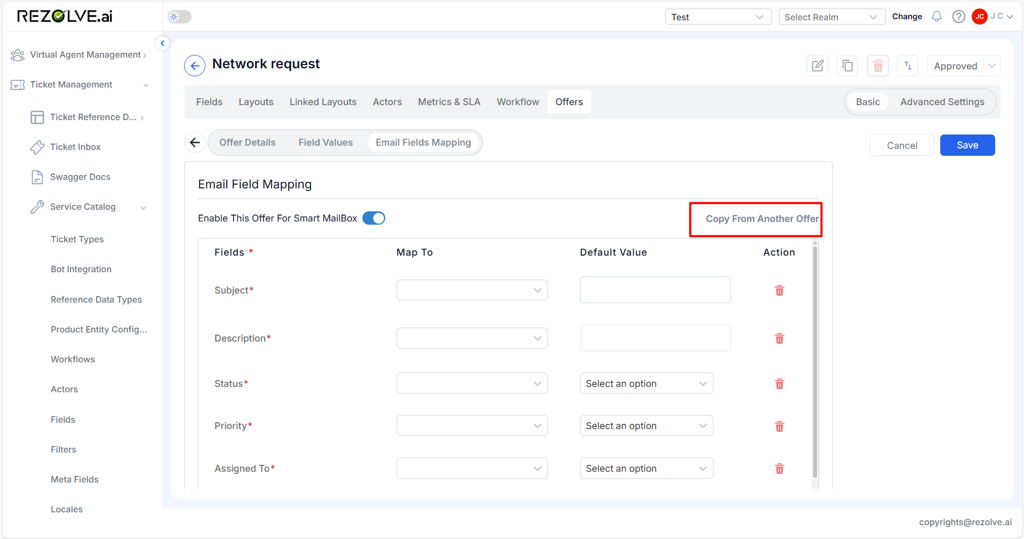
Task: Click Copy From Another Offer
Action: (761, 219)
